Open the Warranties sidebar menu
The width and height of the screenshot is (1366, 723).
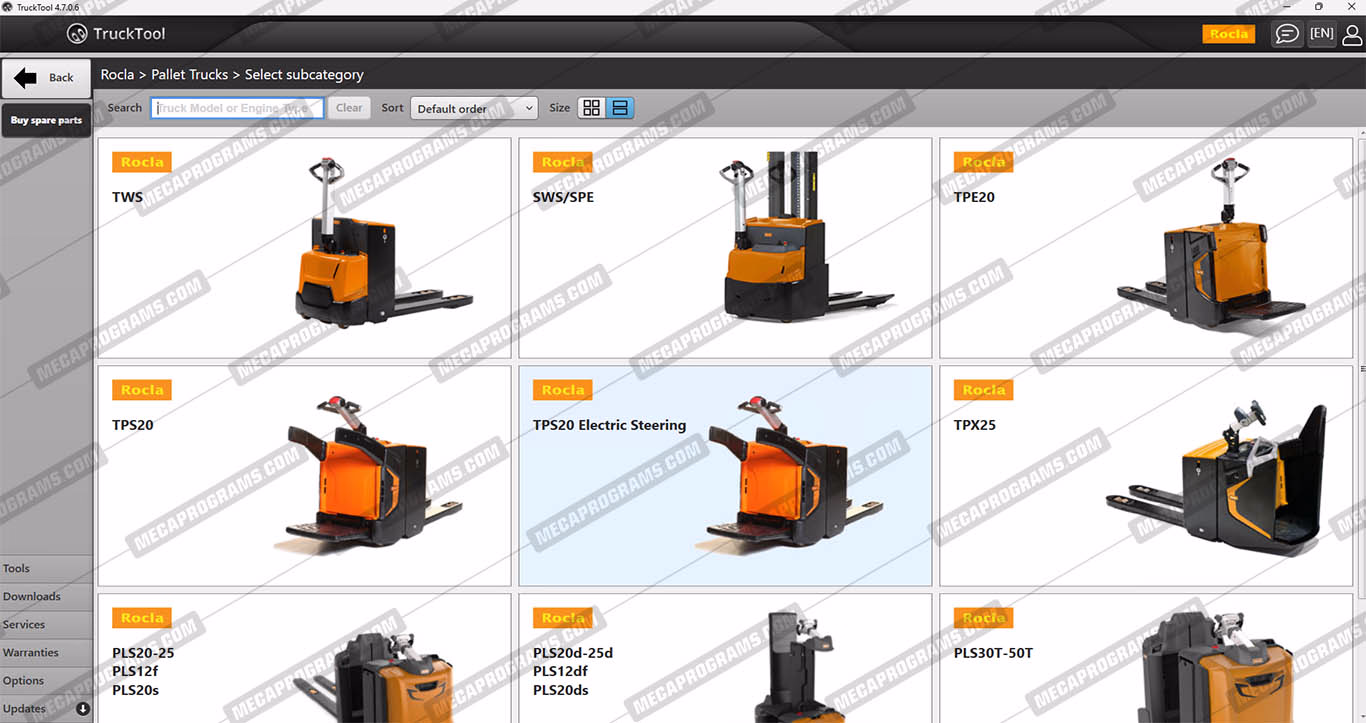pyautogui.click(x=46, y=652)
